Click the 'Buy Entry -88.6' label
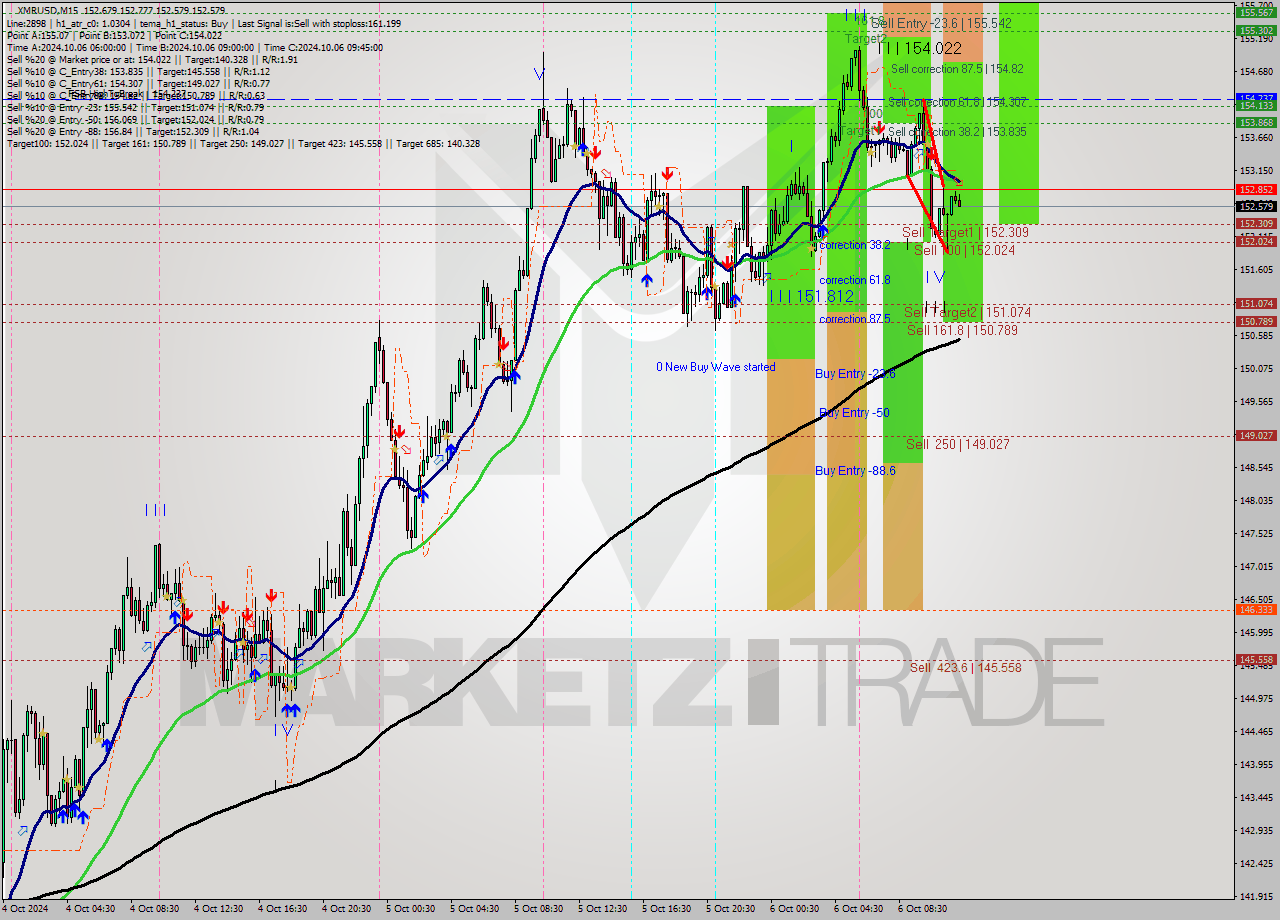Image resolution: width=1280 pixels, height=920 pixels. 855,470
